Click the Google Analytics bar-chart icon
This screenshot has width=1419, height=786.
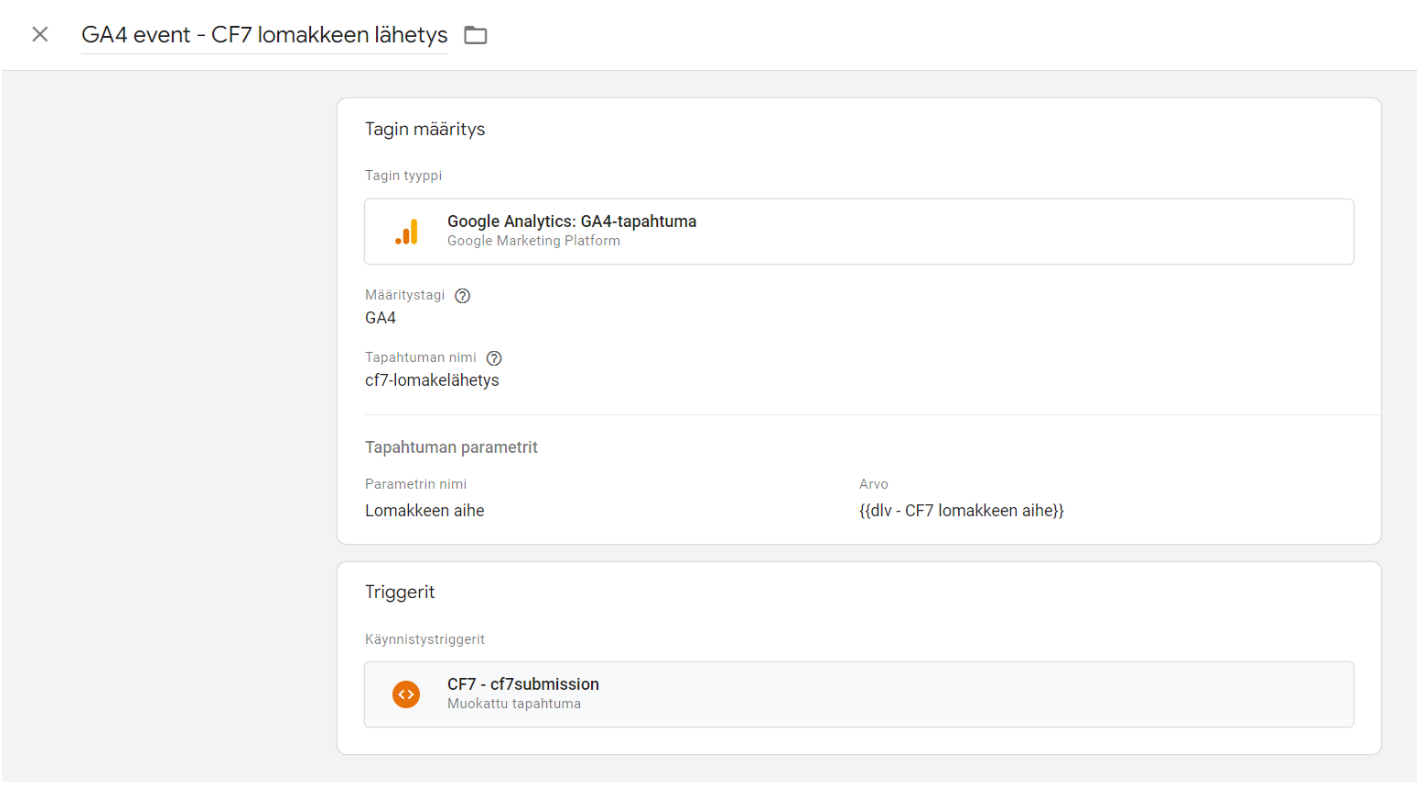pyautogui.click(x=406, y=231)
